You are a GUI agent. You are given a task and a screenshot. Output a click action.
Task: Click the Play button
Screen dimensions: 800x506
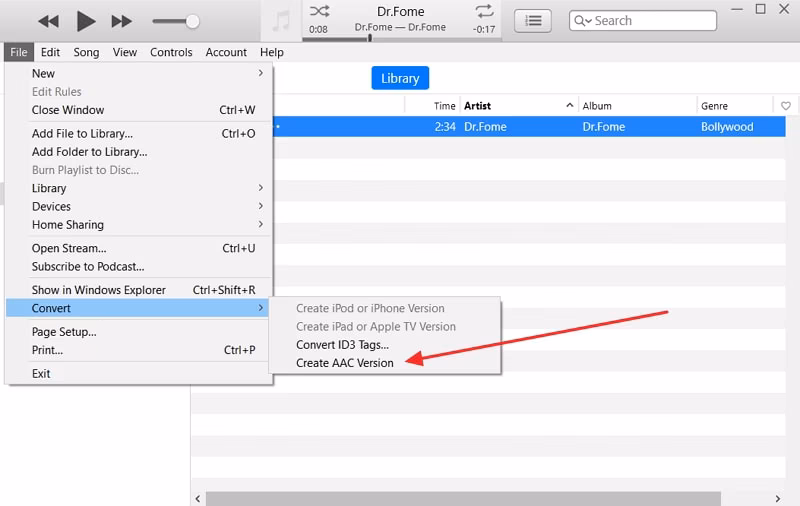86,21
